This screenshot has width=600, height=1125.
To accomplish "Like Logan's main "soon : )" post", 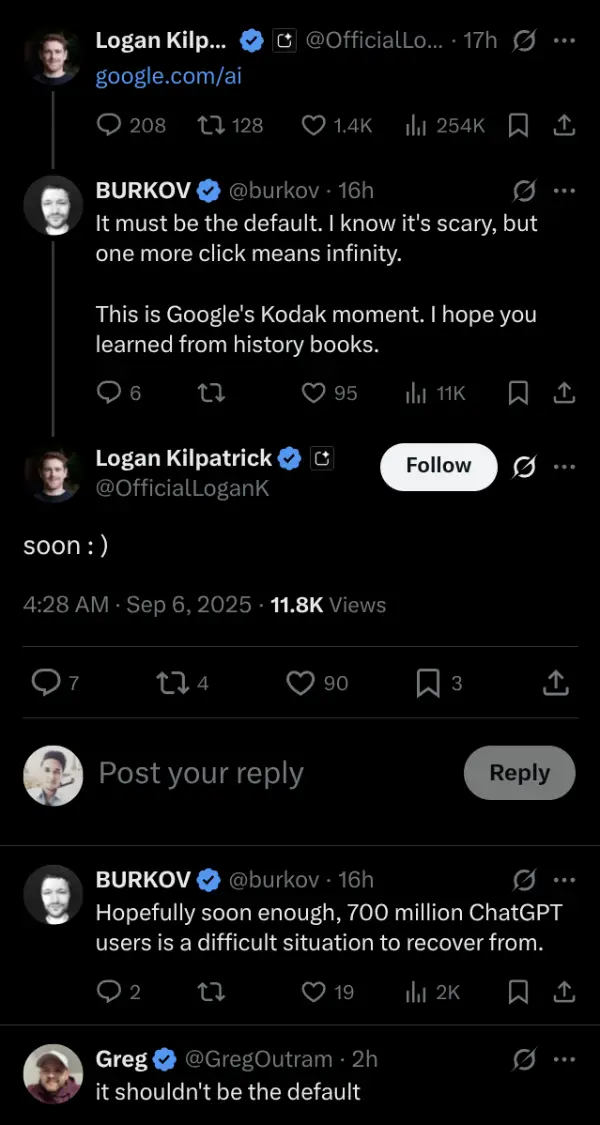I will pyautogui.click(x=301, y=682).
